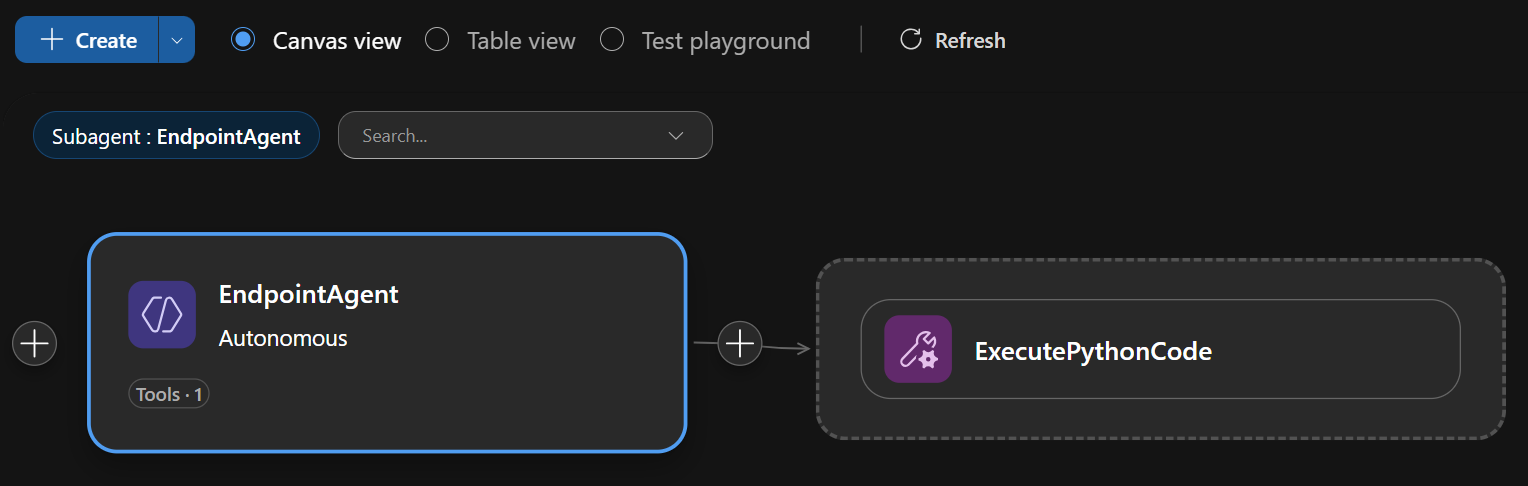Open the ExecutePythonCode tool label

click(x=1093, y=351)
